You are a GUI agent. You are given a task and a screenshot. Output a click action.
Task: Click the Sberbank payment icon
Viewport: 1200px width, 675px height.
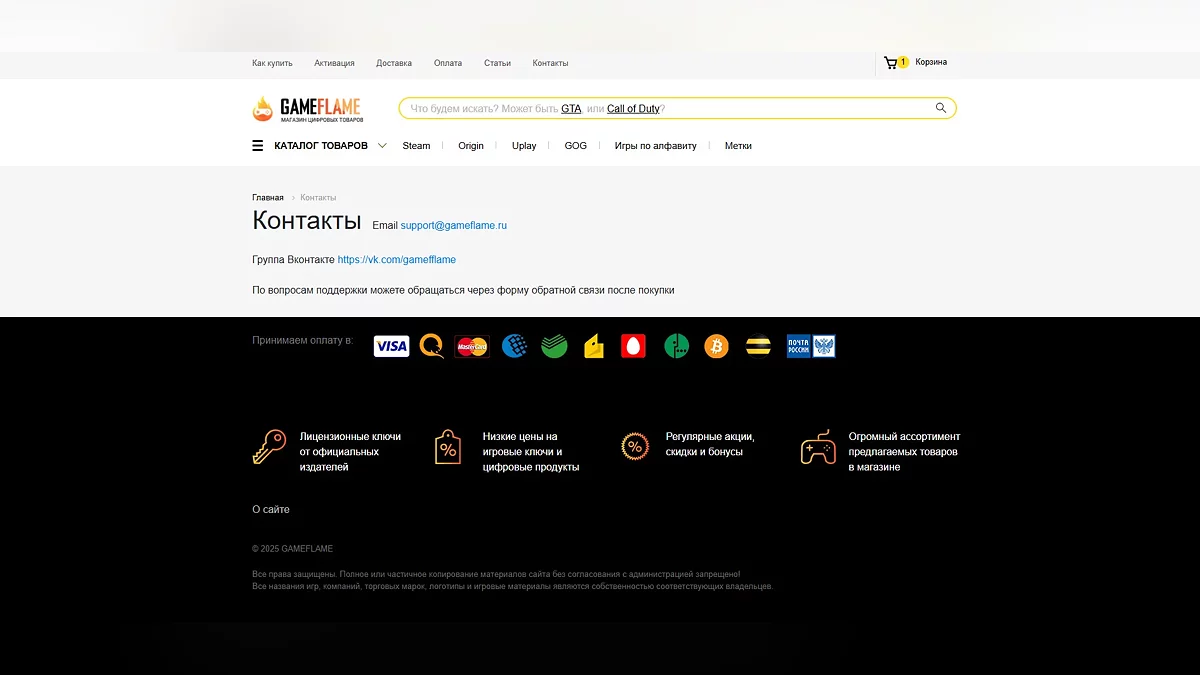pyautogui.click(x=554, y=346)
